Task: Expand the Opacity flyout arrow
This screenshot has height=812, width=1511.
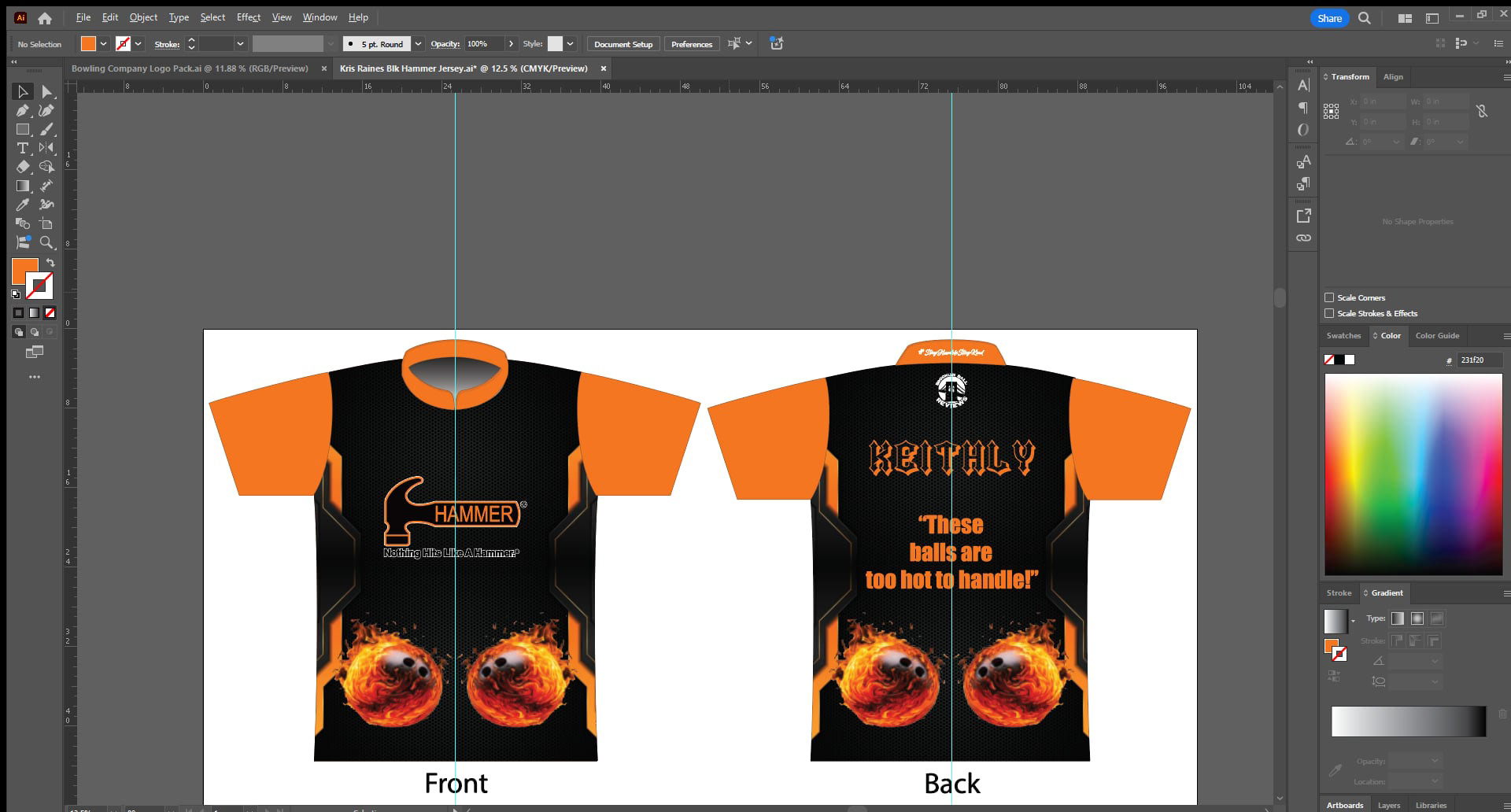Action: click(x=512, y=44)
